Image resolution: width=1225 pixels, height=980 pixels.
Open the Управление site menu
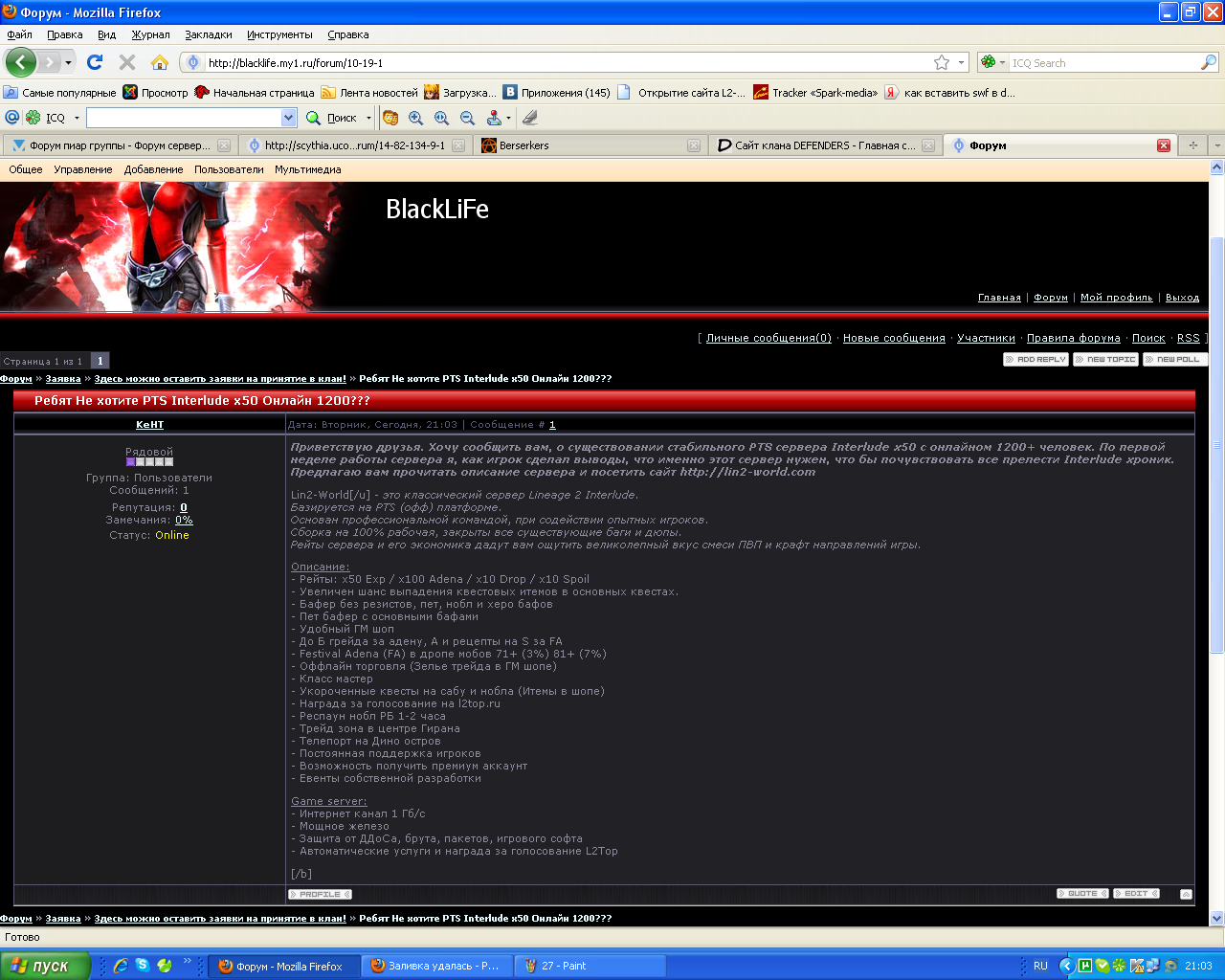point(83,169)
